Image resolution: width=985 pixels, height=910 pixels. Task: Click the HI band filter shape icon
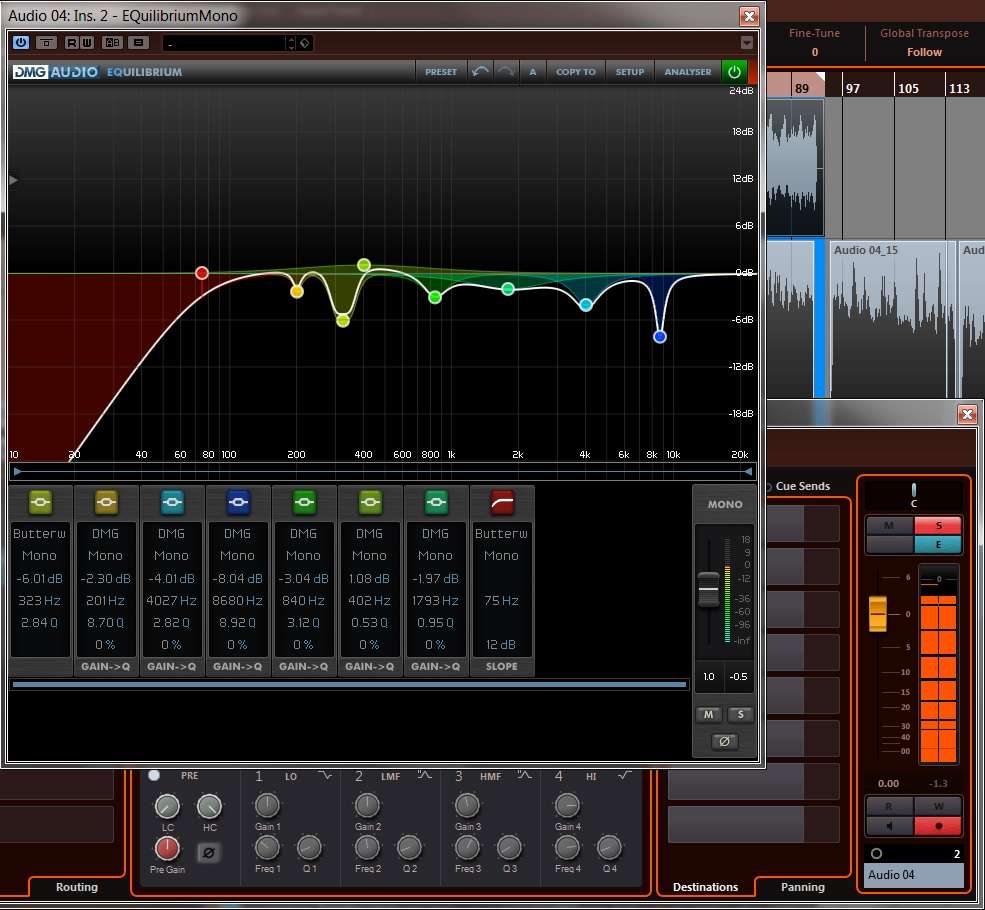coord(624,776)
